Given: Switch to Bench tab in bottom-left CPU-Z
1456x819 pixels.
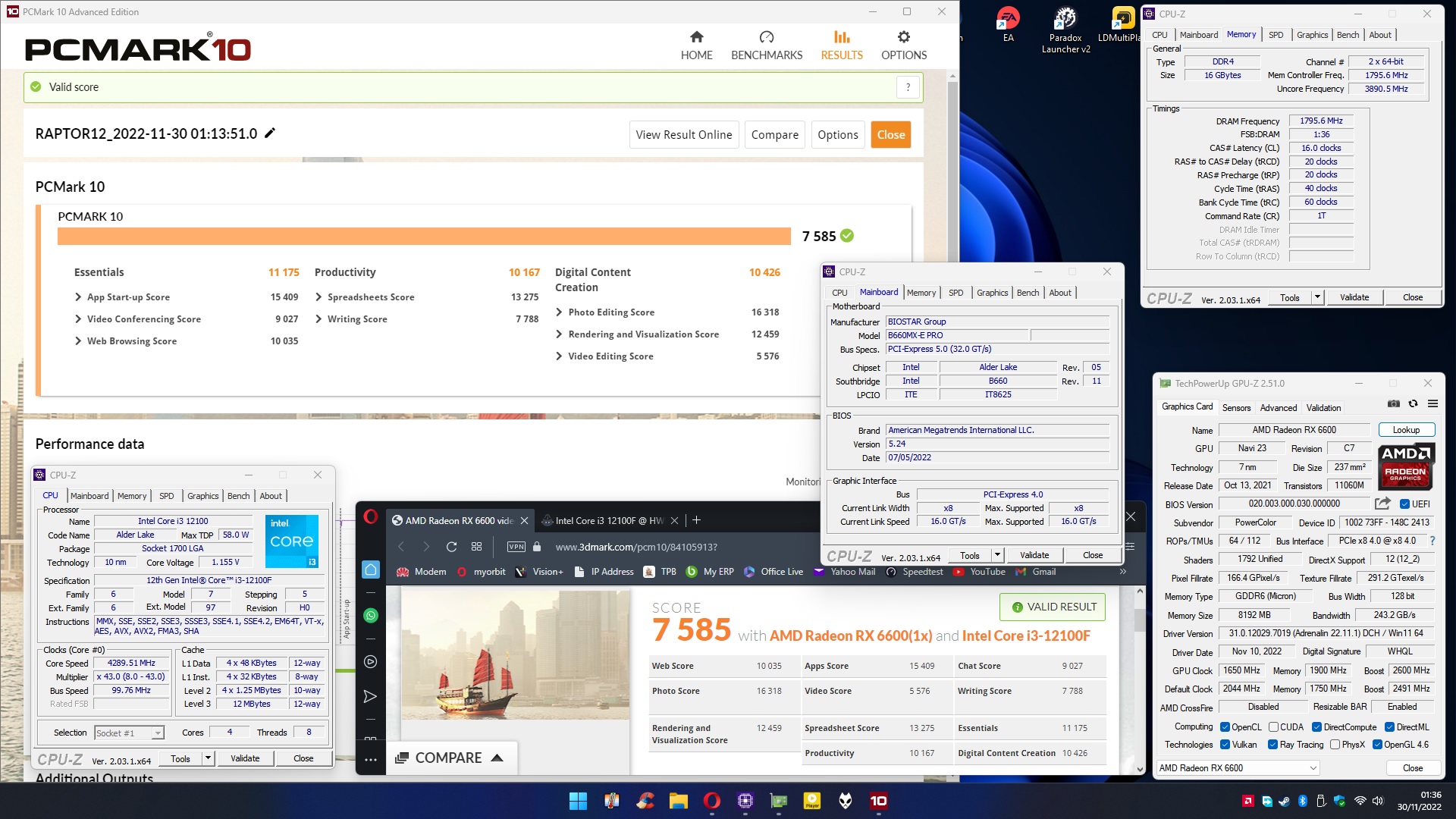Looking at the screenshot, I should tap(238, 496).
